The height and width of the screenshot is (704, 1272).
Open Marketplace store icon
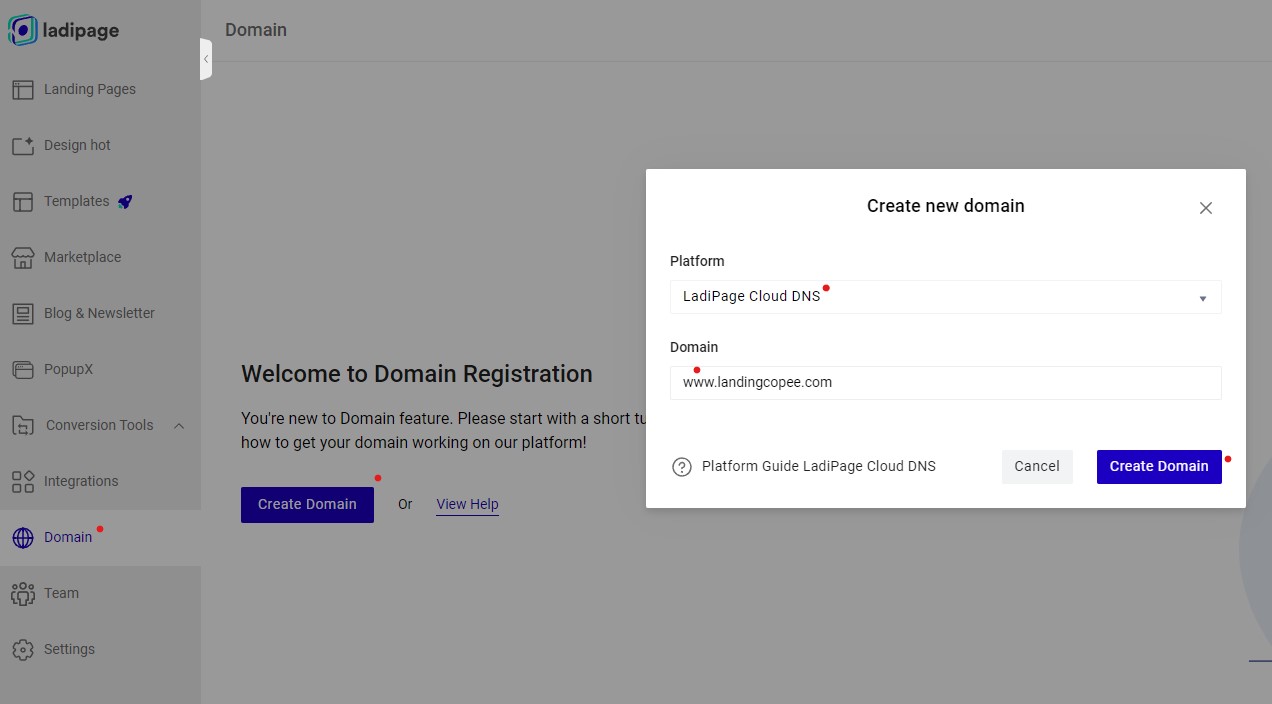coord(23,257)
